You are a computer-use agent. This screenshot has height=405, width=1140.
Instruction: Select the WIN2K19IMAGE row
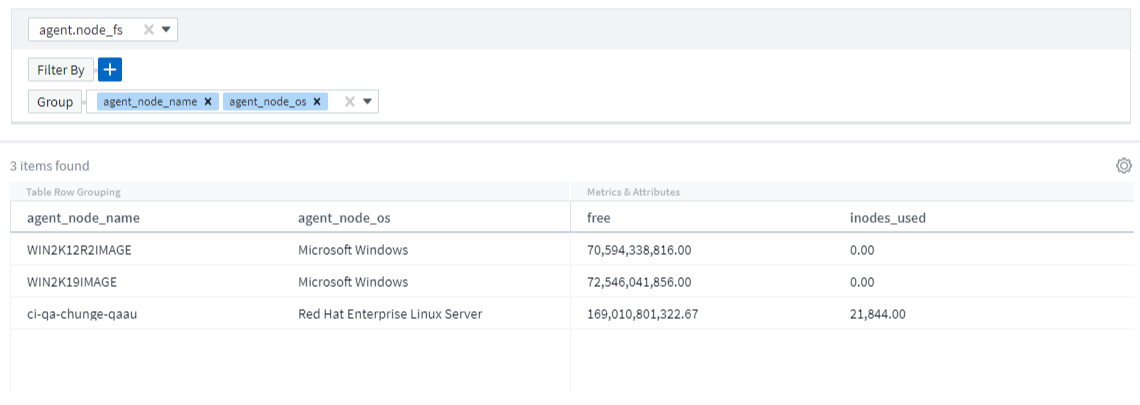click(72, 282)
